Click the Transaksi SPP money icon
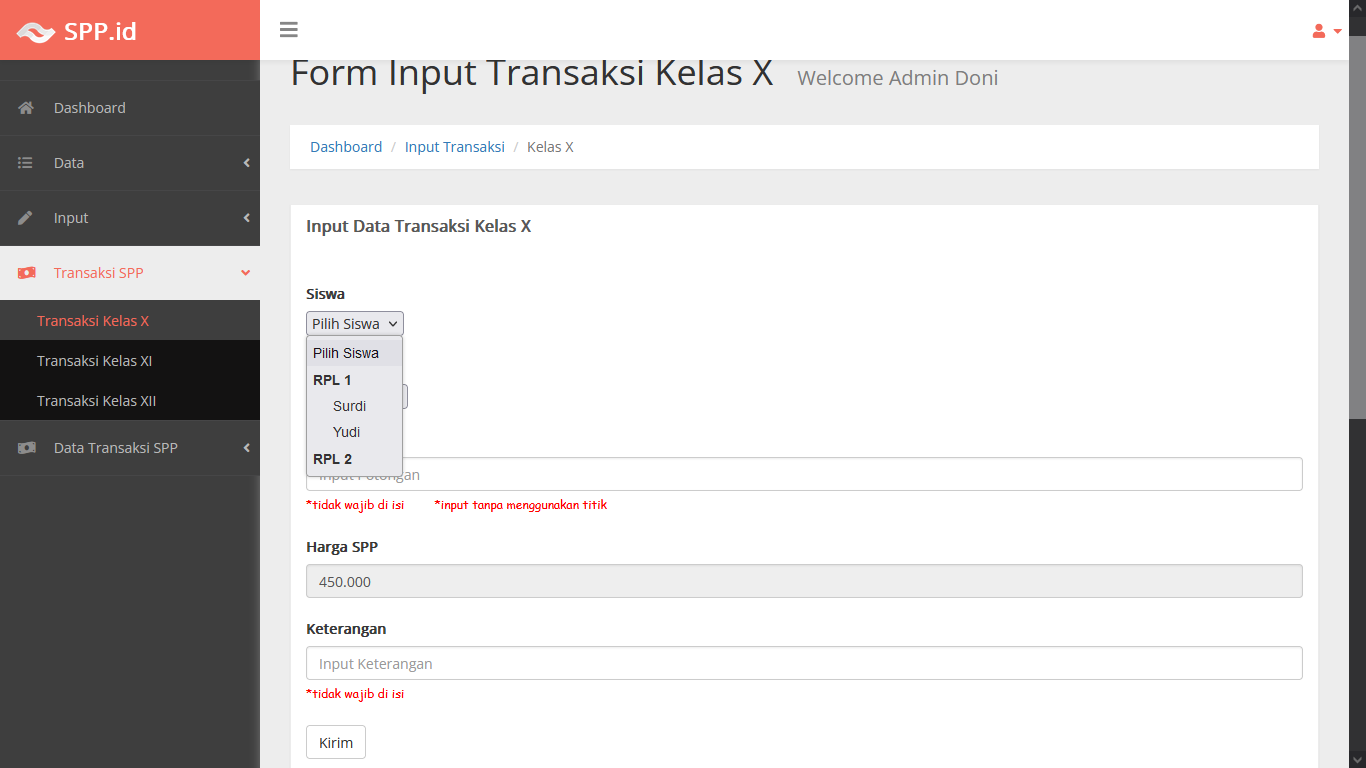This screenshot has width=1366, height=768. coord(27,273)
